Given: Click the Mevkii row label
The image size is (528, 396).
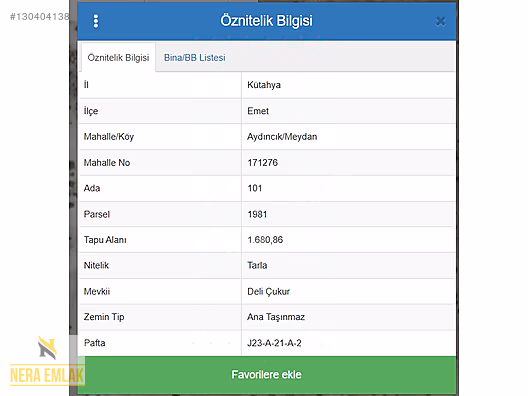Looking at the screenshot, I should click(x=97, y=292).
